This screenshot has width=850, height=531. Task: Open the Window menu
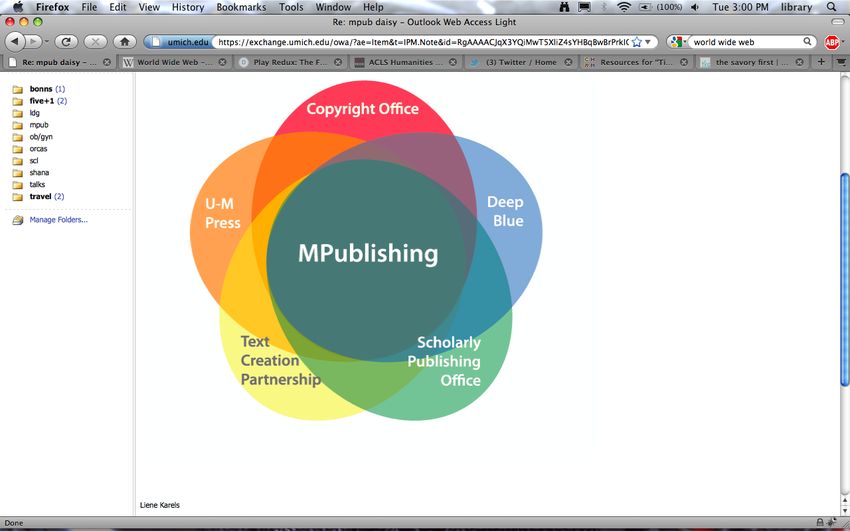click(333, 7)
